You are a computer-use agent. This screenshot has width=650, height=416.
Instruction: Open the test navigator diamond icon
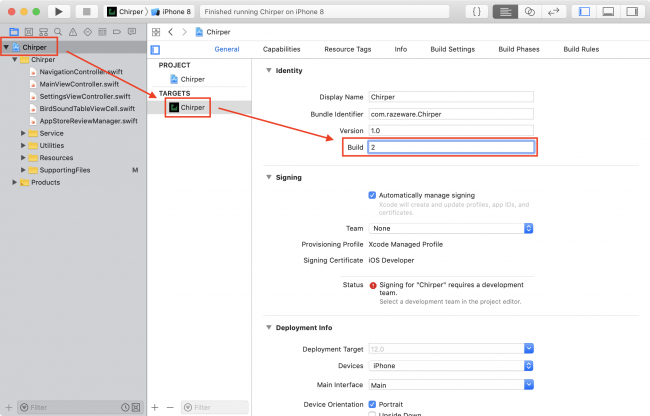coord(87,32)
